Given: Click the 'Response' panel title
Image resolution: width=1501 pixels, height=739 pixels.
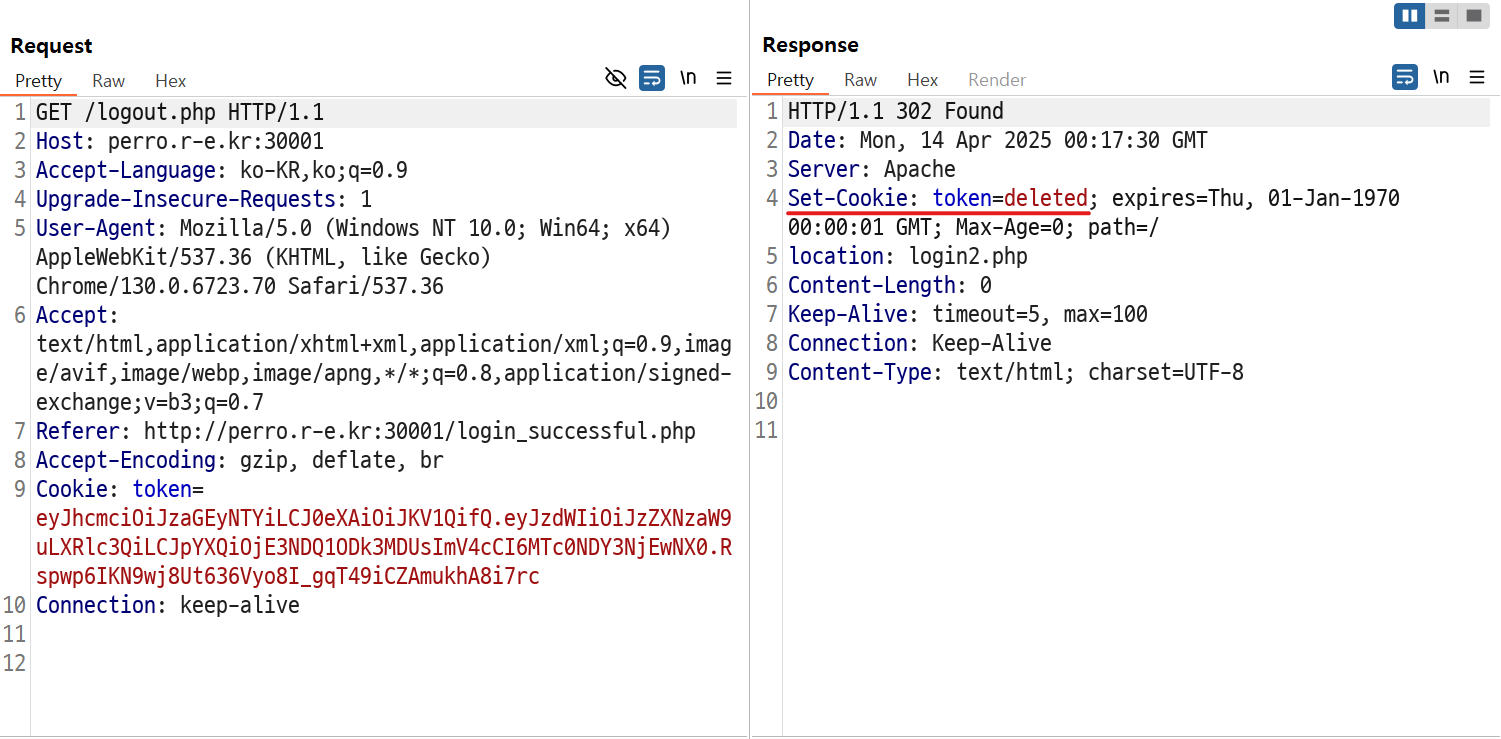Looking at the screenshot, I should 810,45.
